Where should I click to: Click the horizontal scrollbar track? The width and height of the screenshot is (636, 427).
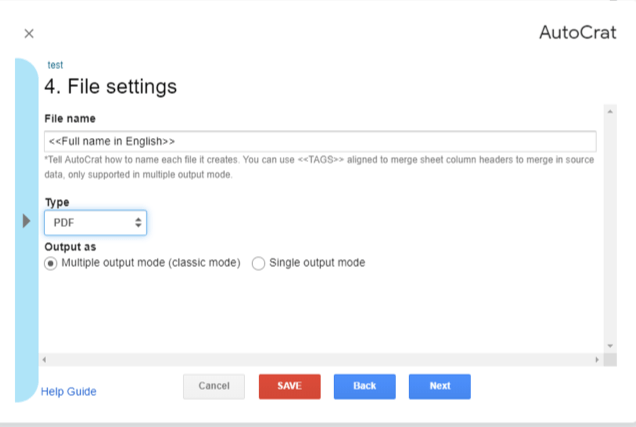(320, 359)
